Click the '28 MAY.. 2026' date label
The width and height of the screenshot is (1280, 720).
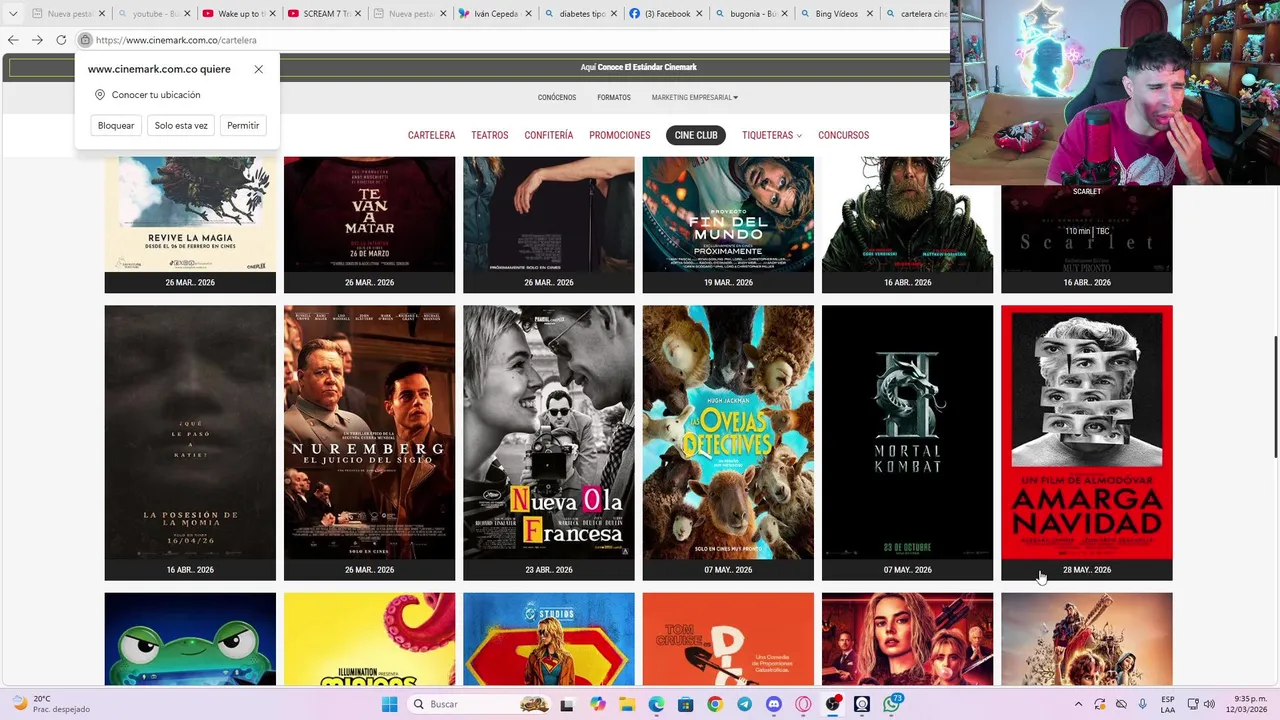[1087, 570]
